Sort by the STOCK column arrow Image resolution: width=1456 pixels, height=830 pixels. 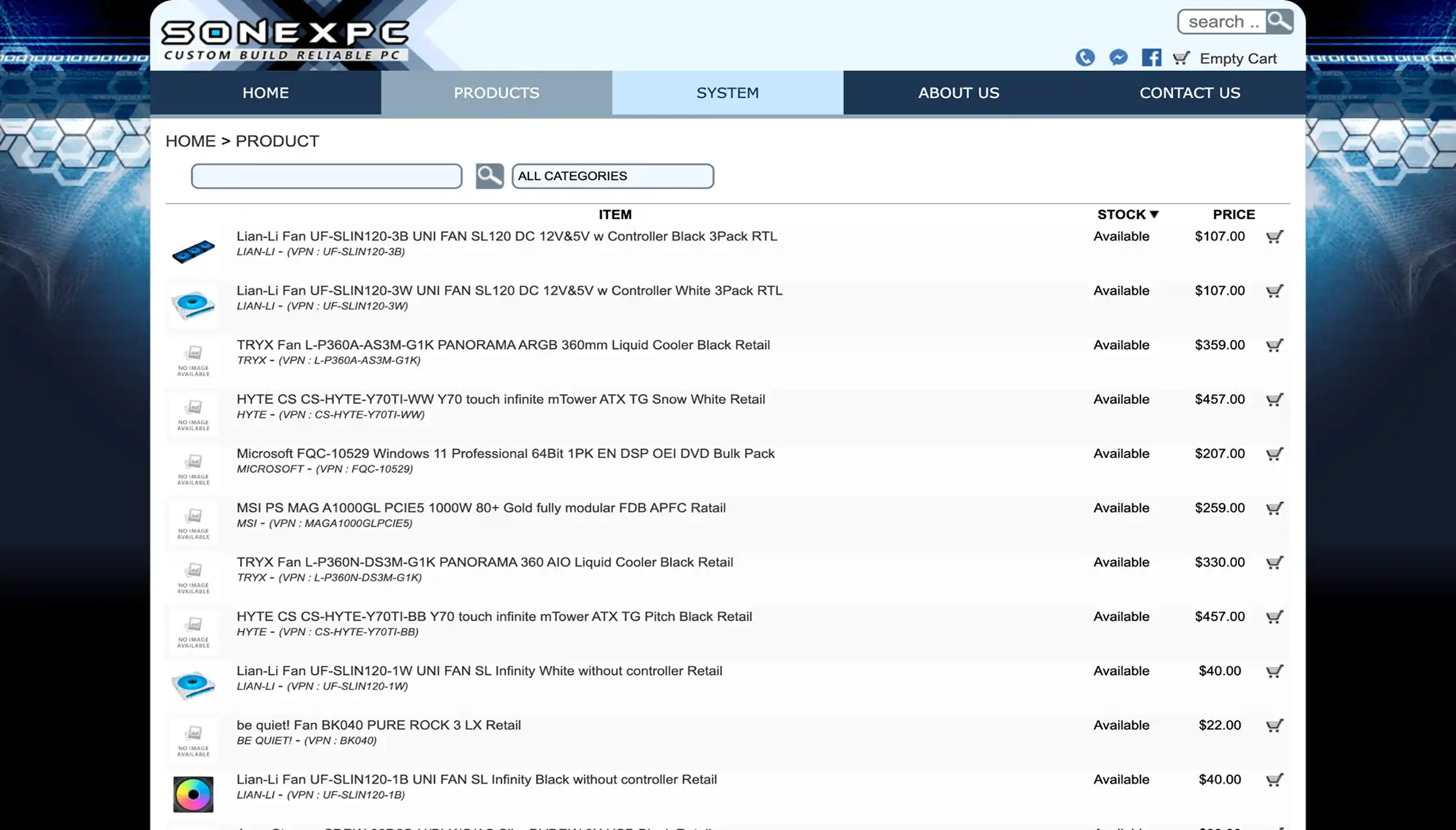(1153, 214)
